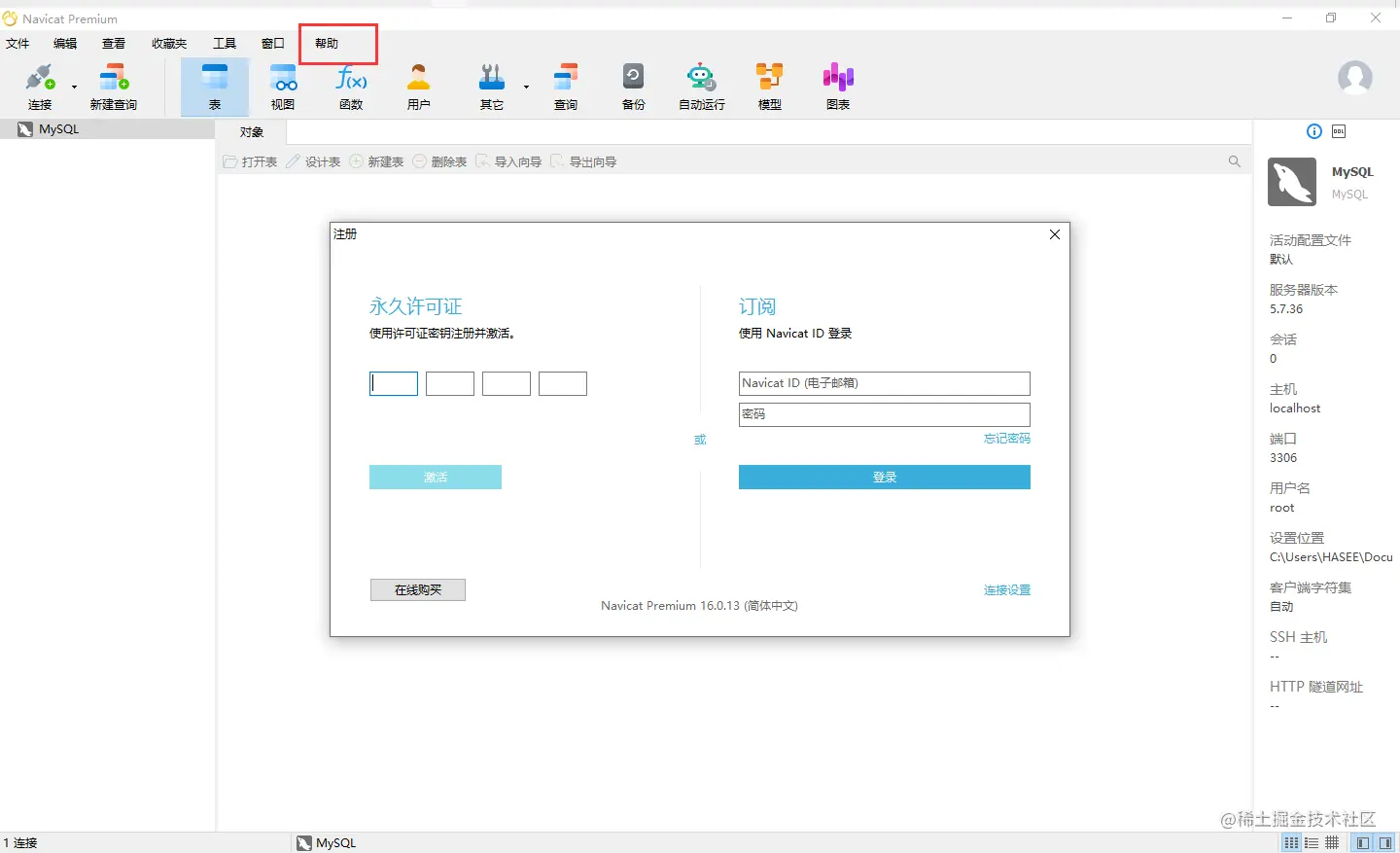1400x853 pixels.
Task: Select the 函数 (Function) toolbar icon
Action: coord(351,87)
